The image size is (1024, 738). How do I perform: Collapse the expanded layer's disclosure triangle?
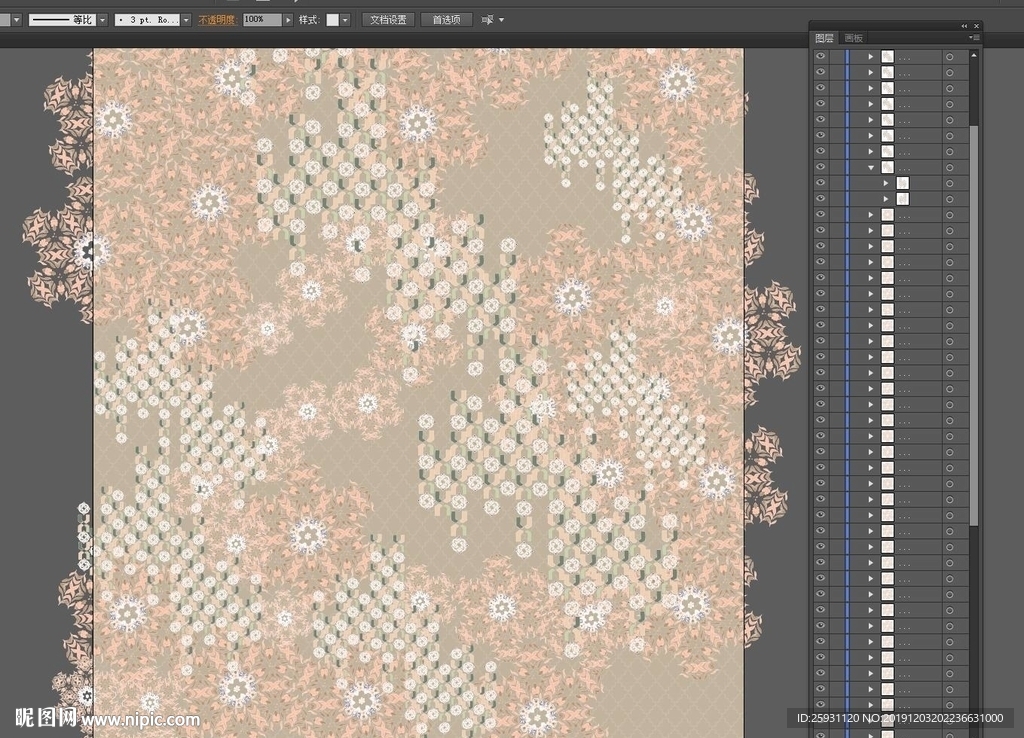coord(871,167)
